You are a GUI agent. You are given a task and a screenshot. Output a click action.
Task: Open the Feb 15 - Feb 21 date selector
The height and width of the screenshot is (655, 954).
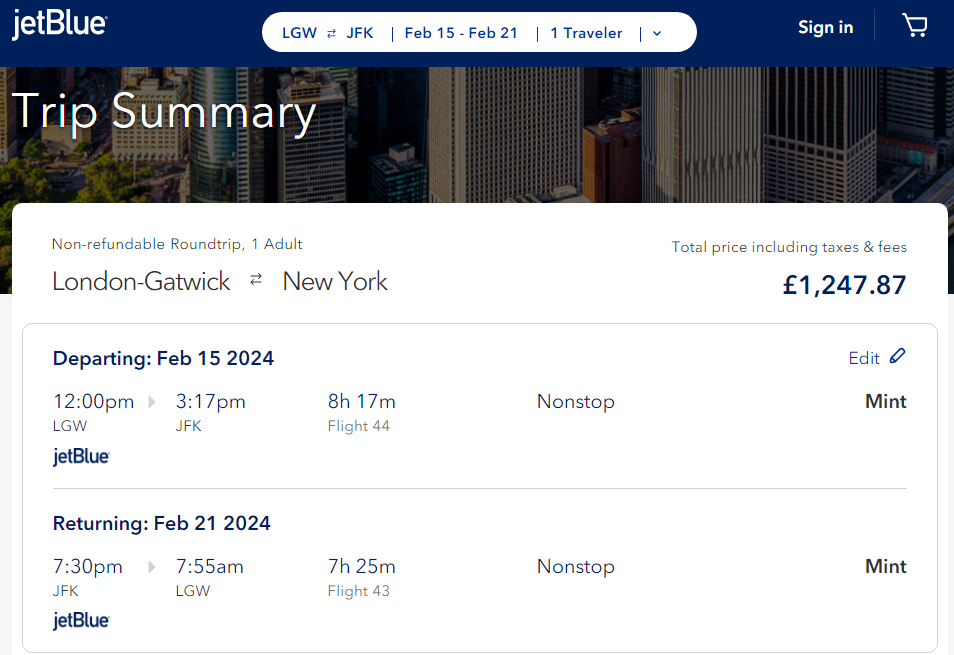461,33
